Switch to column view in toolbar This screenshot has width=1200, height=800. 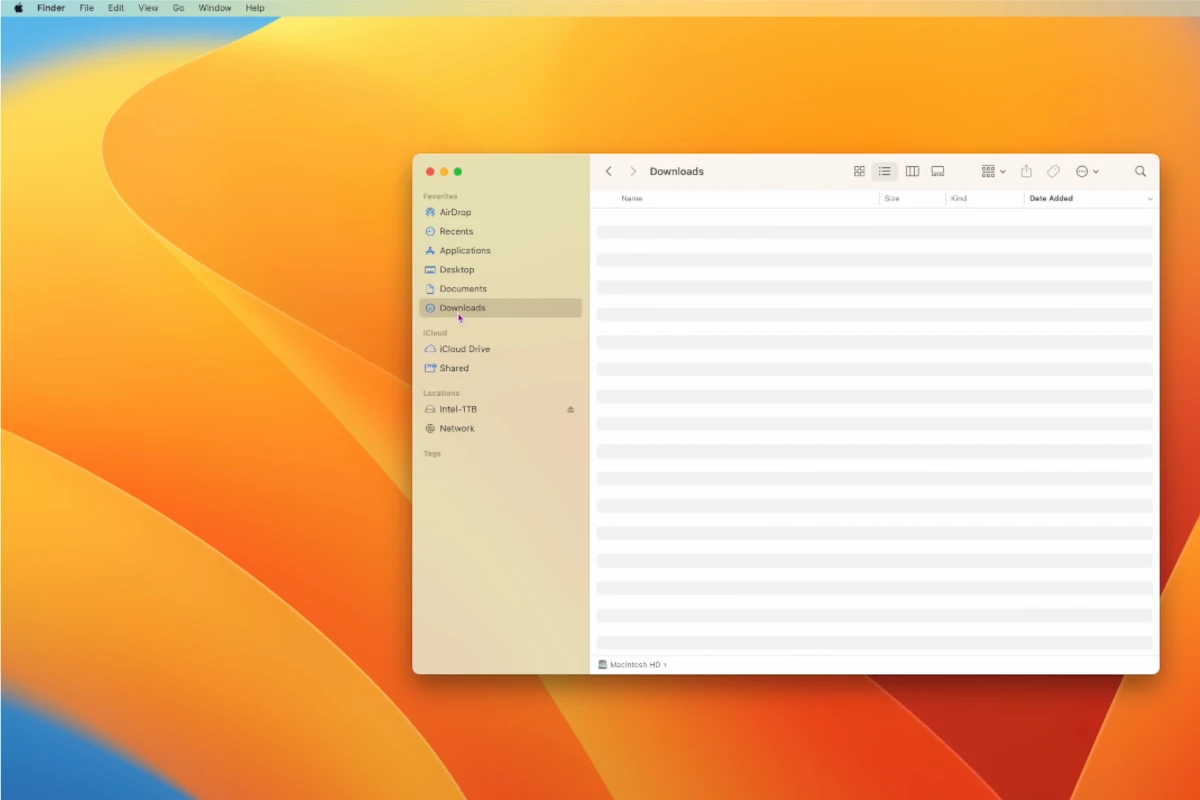point(912,172)
